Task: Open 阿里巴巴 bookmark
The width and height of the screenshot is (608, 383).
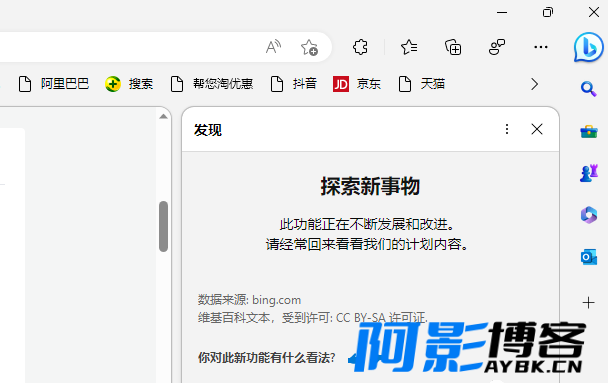Action: [x=54, y=84]
